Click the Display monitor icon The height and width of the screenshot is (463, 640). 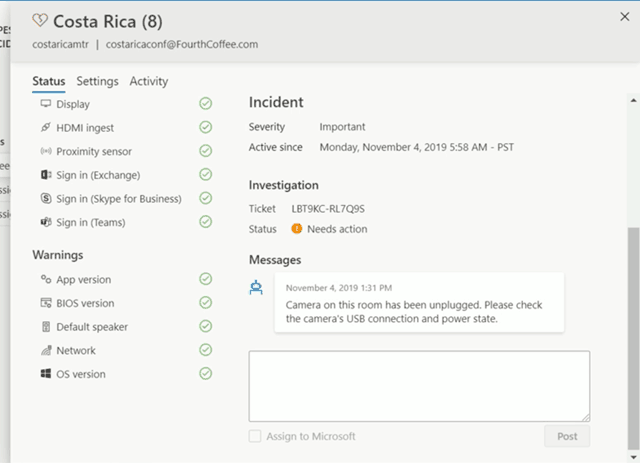pos(46,103)
